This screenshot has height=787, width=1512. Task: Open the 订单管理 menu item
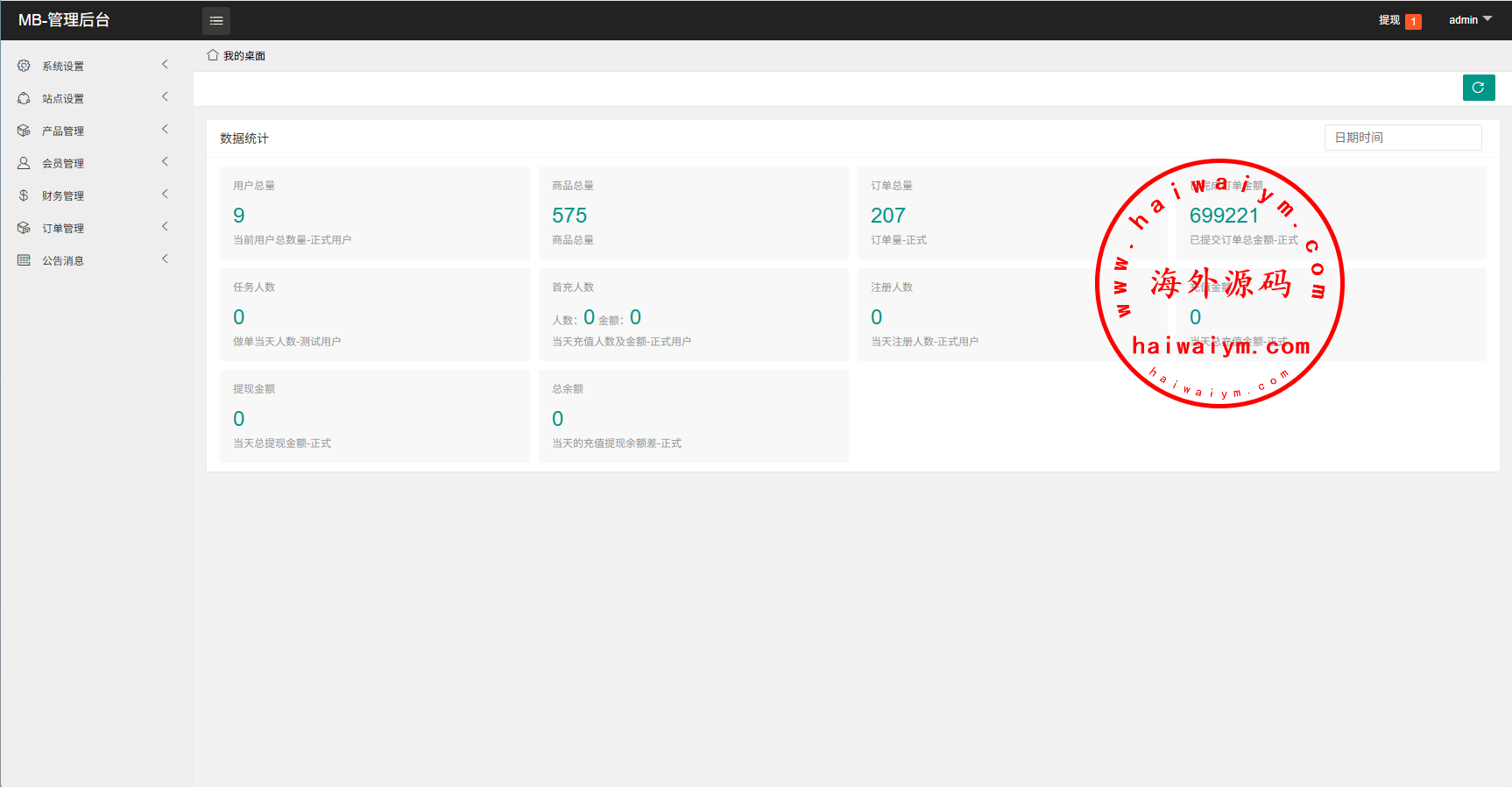63,229
